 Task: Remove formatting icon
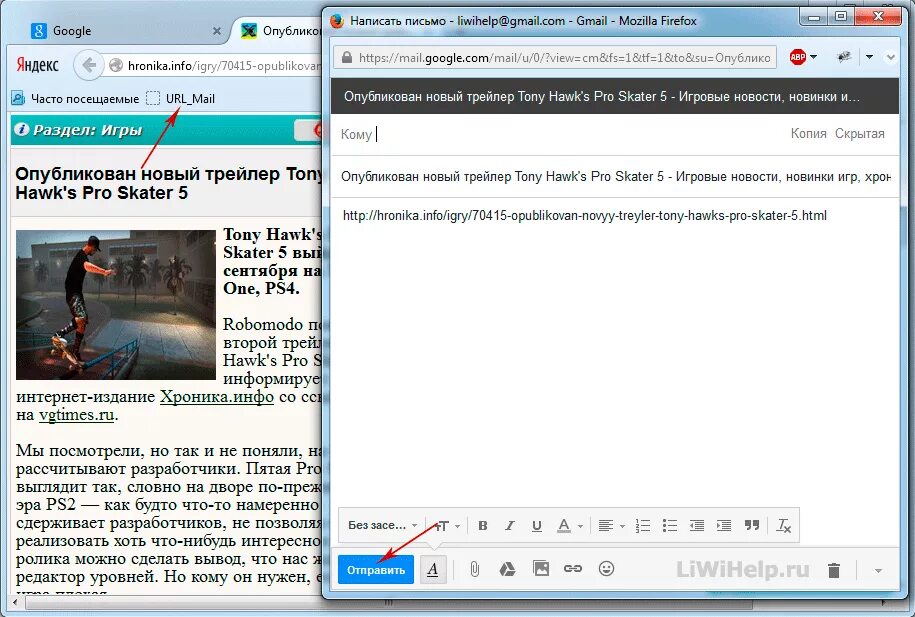(x=783, y=526)
